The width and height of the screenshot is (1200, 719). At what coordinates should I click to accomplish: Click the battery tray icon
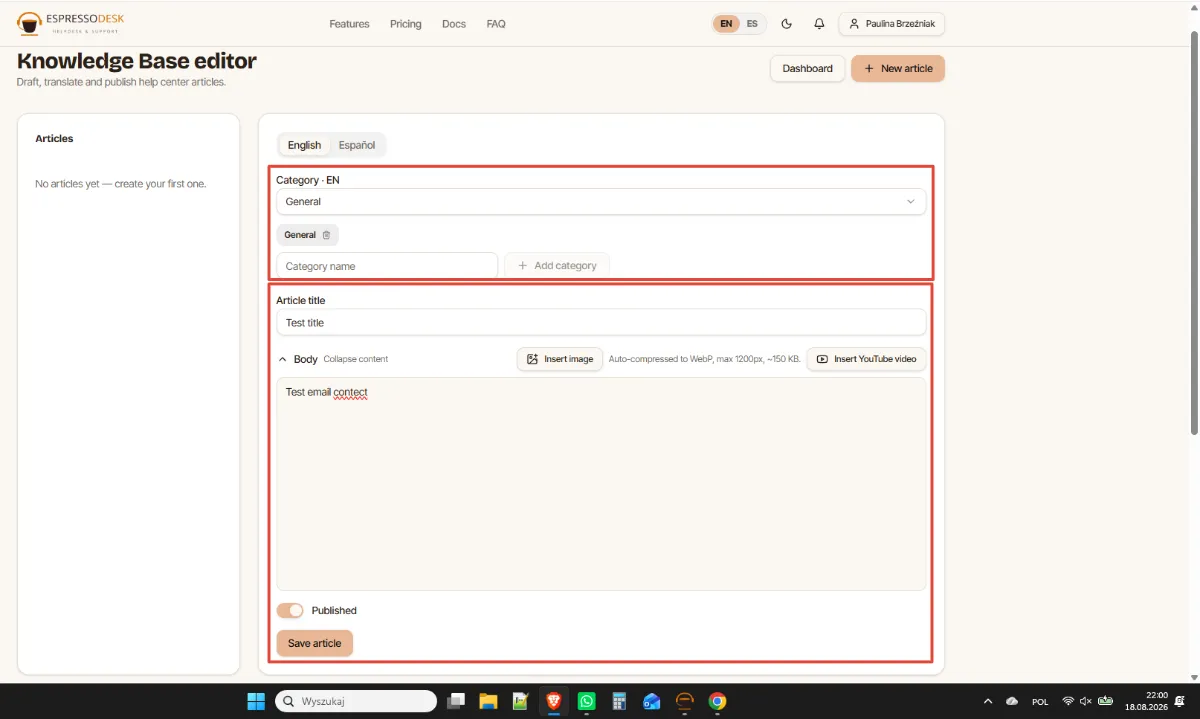point(1105,701)
